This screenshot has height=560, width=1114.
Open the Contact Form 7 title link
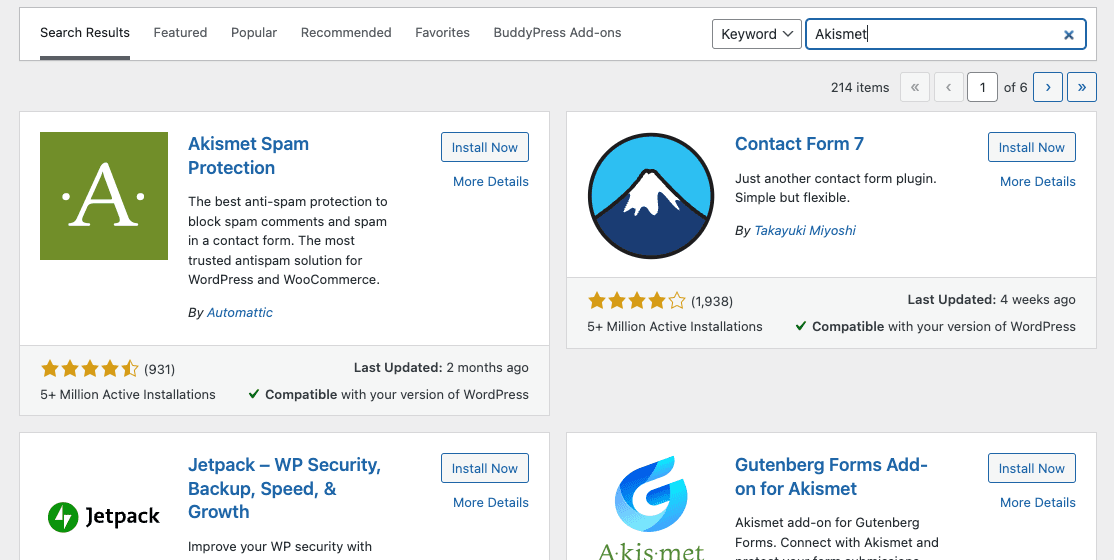[x=799, y=144]
